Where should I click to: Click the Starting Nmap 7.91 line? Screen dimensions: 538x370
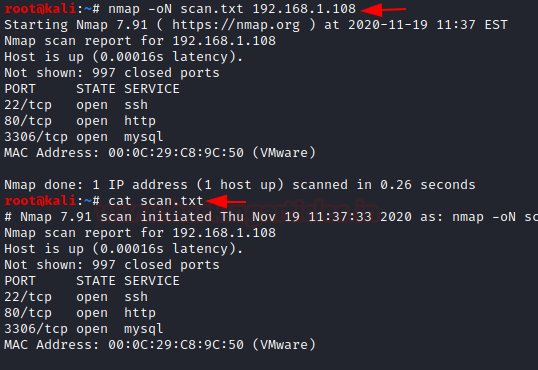tap(256, 25)
